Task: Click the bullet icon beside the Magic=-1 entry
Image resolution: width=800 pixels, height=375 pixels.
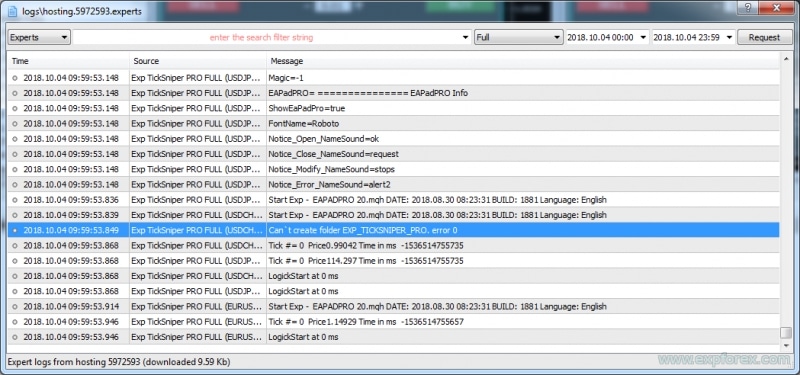Action: 14,78
